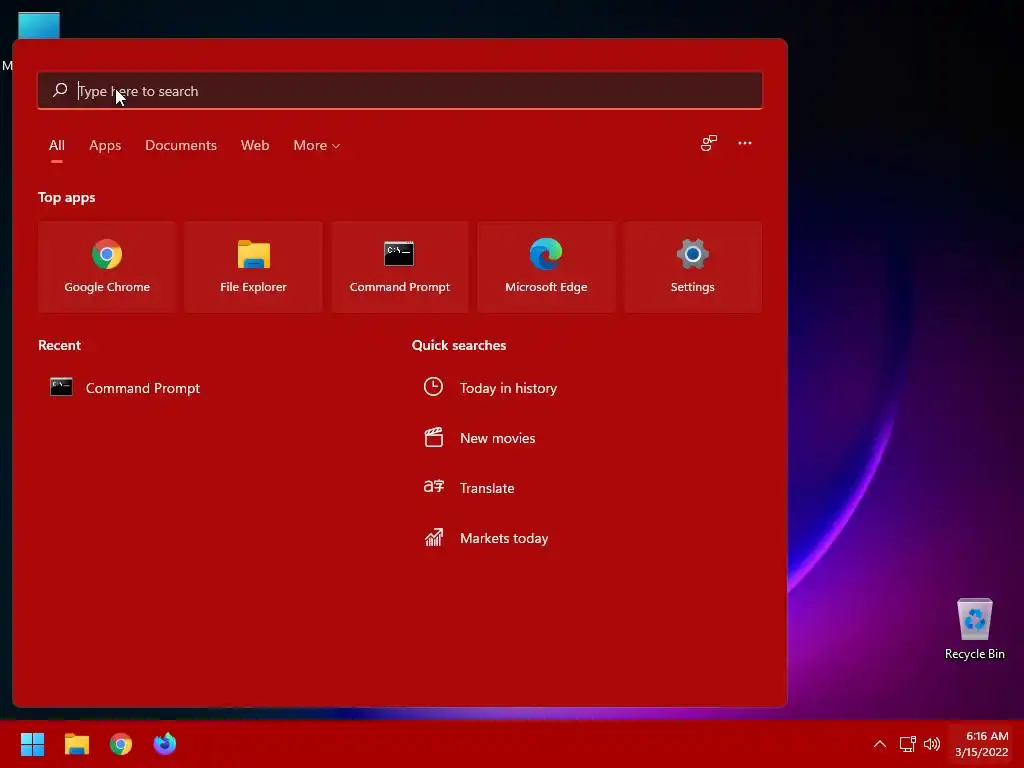The width and height of the screenshot is (1024, 768).
Task: Open Settings tile in Top apps
Action: (x=692, y=267)
